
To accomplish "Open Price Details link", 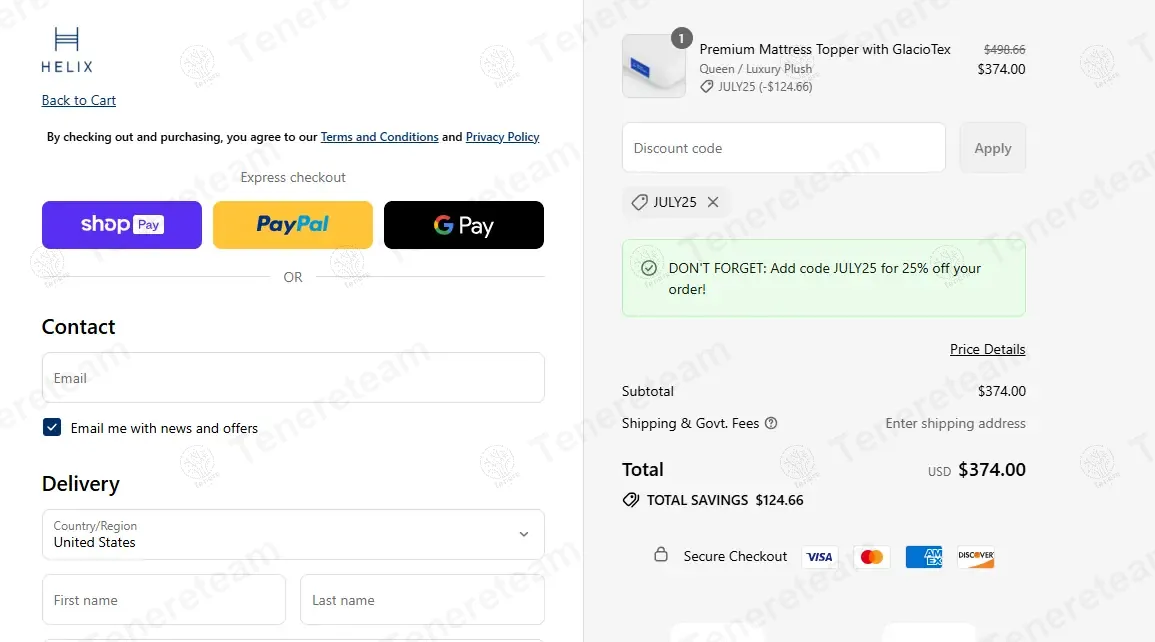I will click(x=987, y=349).
